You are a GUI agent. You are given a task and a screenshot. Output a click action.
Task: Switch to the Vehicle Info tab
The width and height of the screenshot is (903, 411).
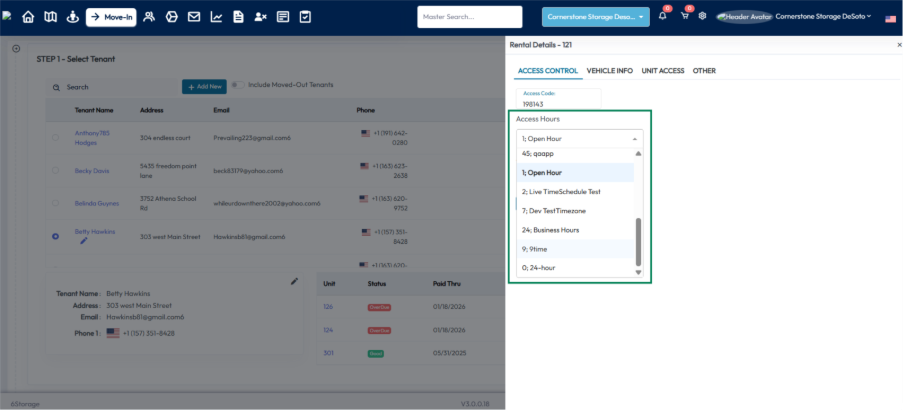tap(609, 71)
